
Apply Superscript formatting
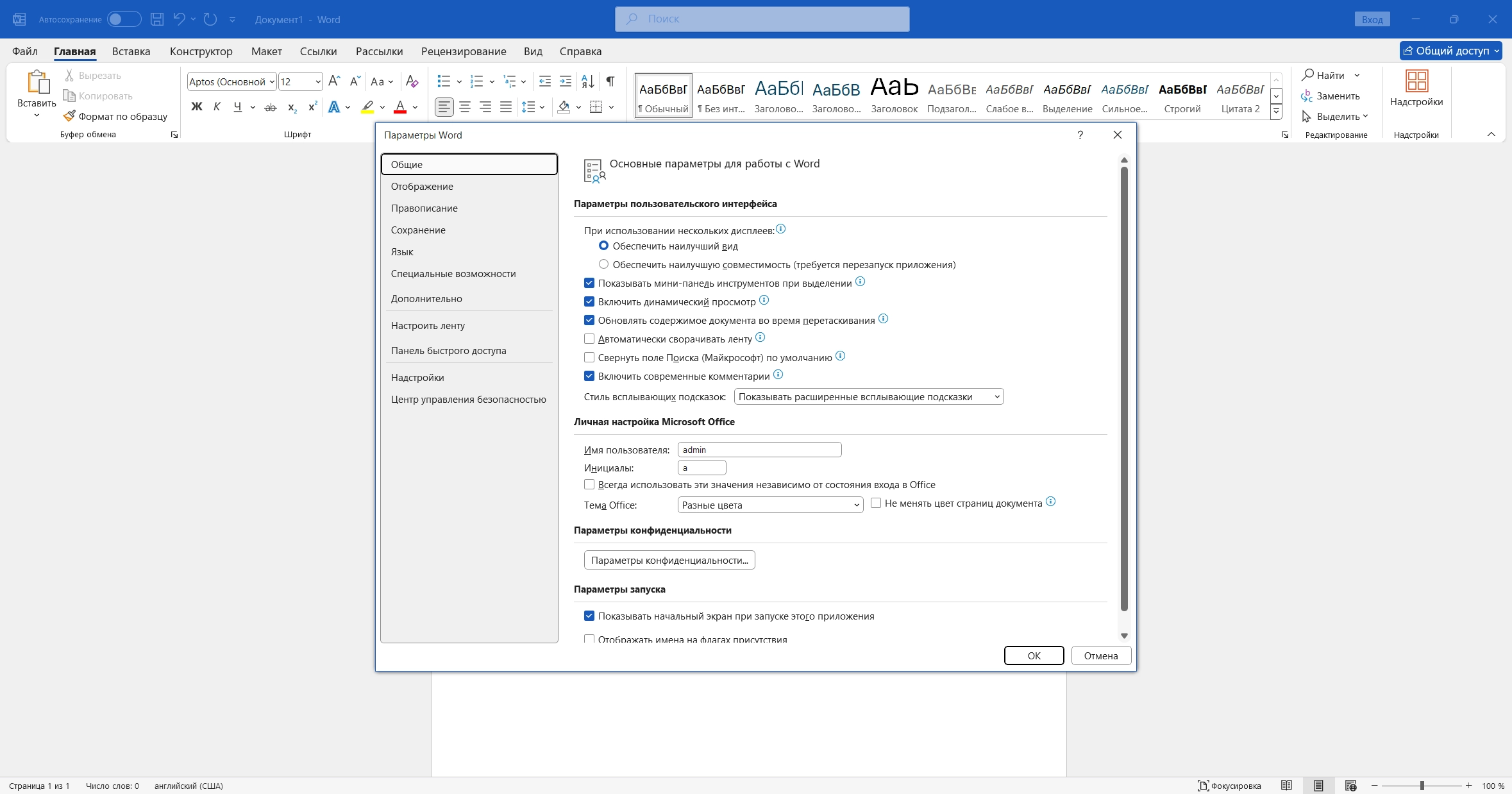(312, 106)
